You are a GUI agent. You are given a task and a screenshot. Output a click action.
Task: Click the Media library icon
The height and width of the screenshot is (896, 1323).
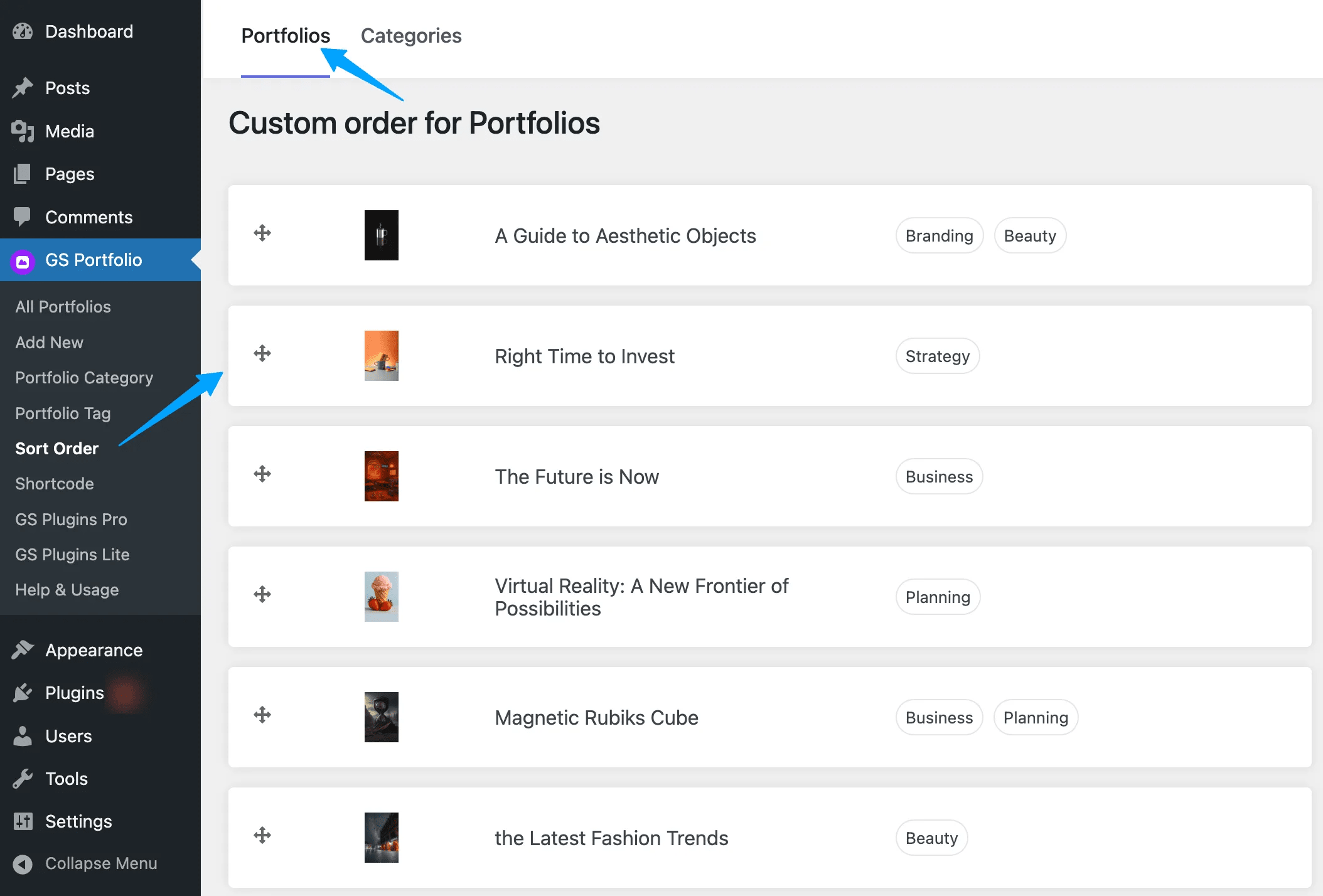click(x=23, y=131)
